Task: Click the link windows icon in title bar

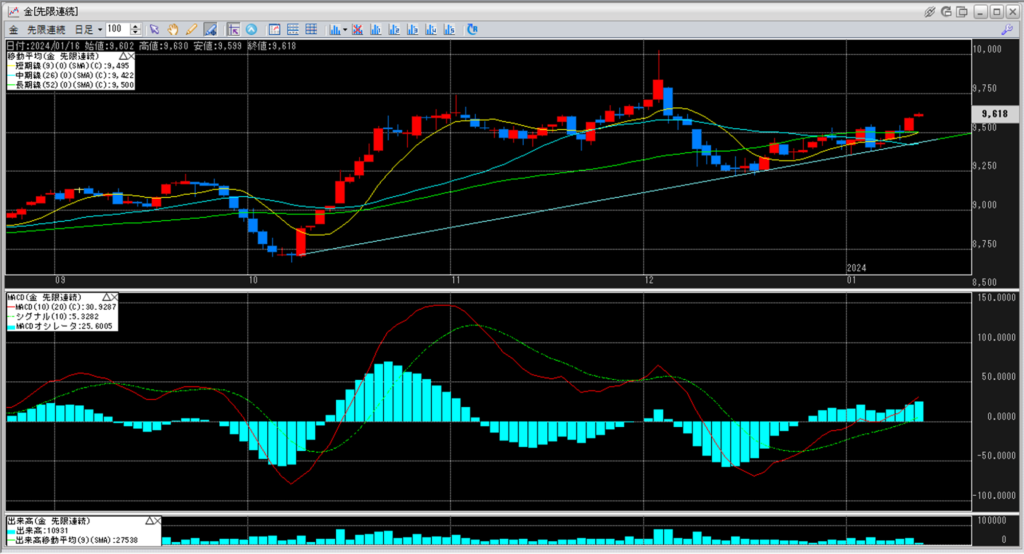Action: (931, 10)
